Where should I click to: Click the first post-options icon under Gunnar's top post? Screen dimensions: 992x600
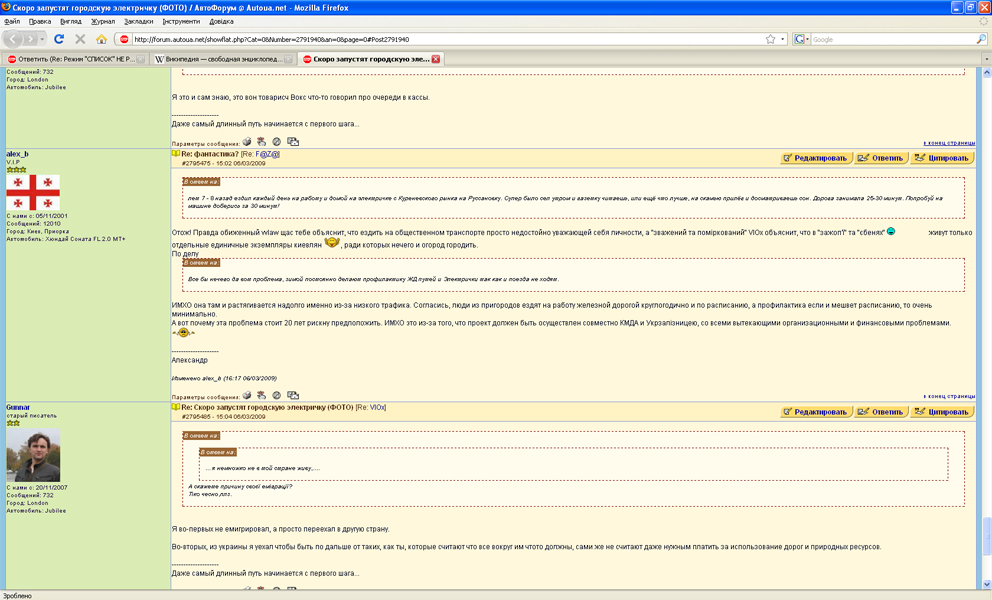pos(246,142)
